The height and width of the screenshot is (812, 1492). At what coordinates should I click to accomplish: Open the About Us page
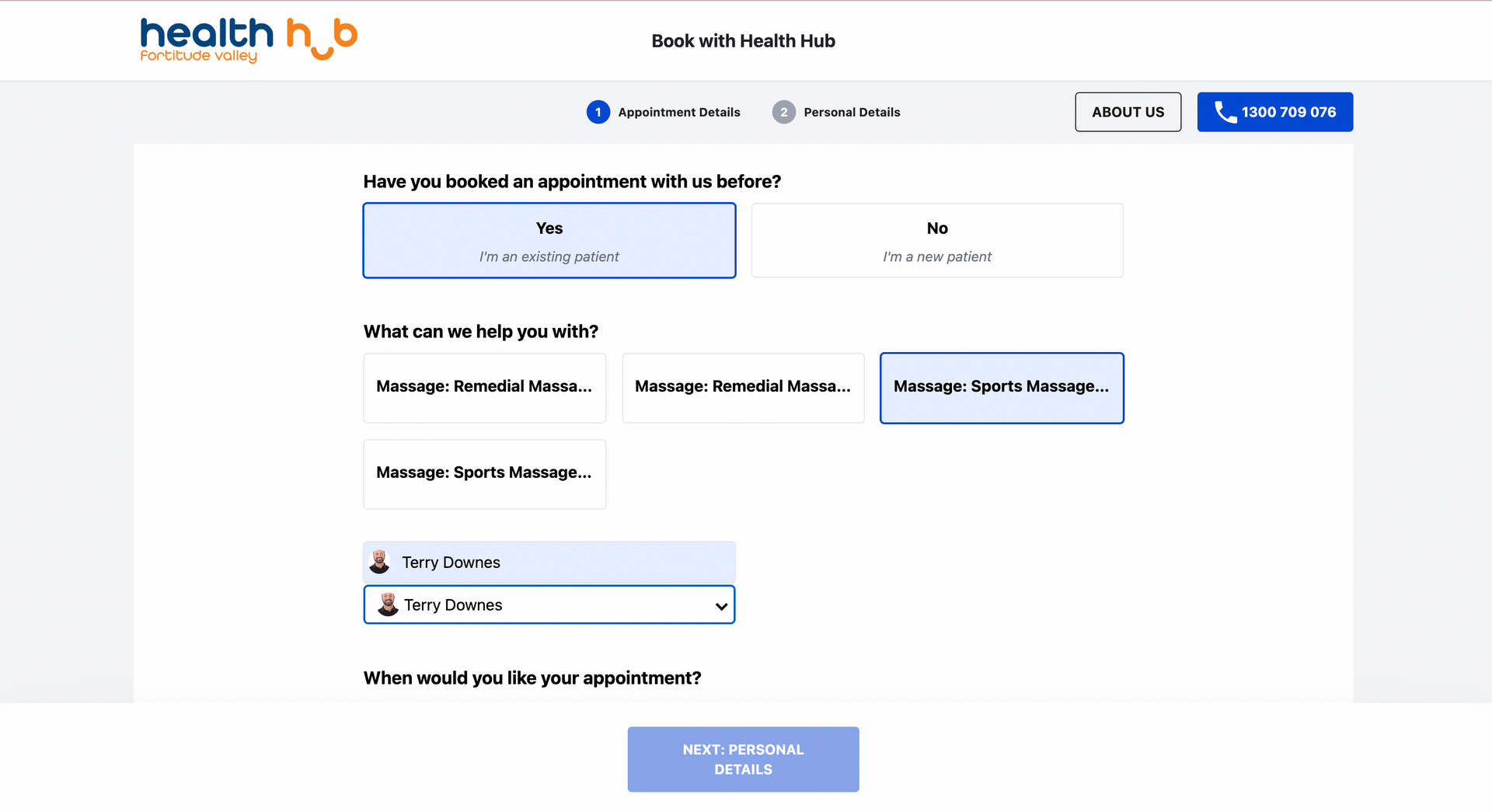tap(1128, 112)
